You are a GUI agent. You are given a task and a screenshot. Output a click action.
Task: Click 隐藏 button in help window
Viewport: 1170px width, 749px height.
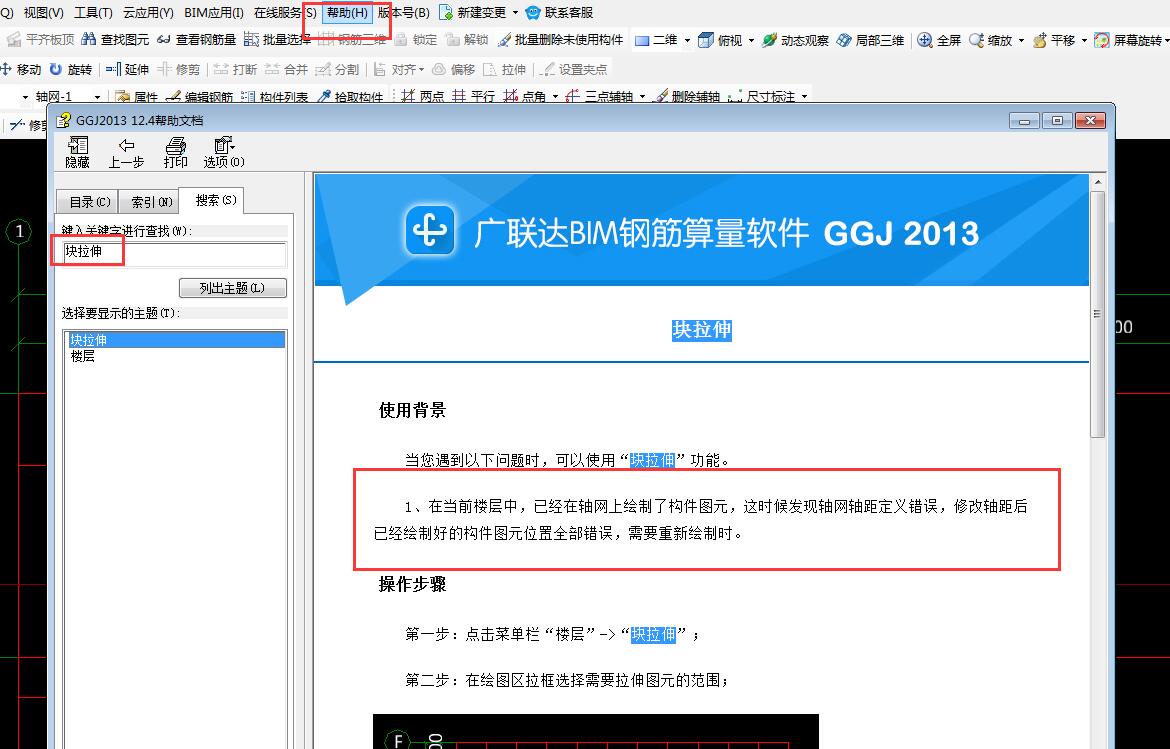coord(78,152)
